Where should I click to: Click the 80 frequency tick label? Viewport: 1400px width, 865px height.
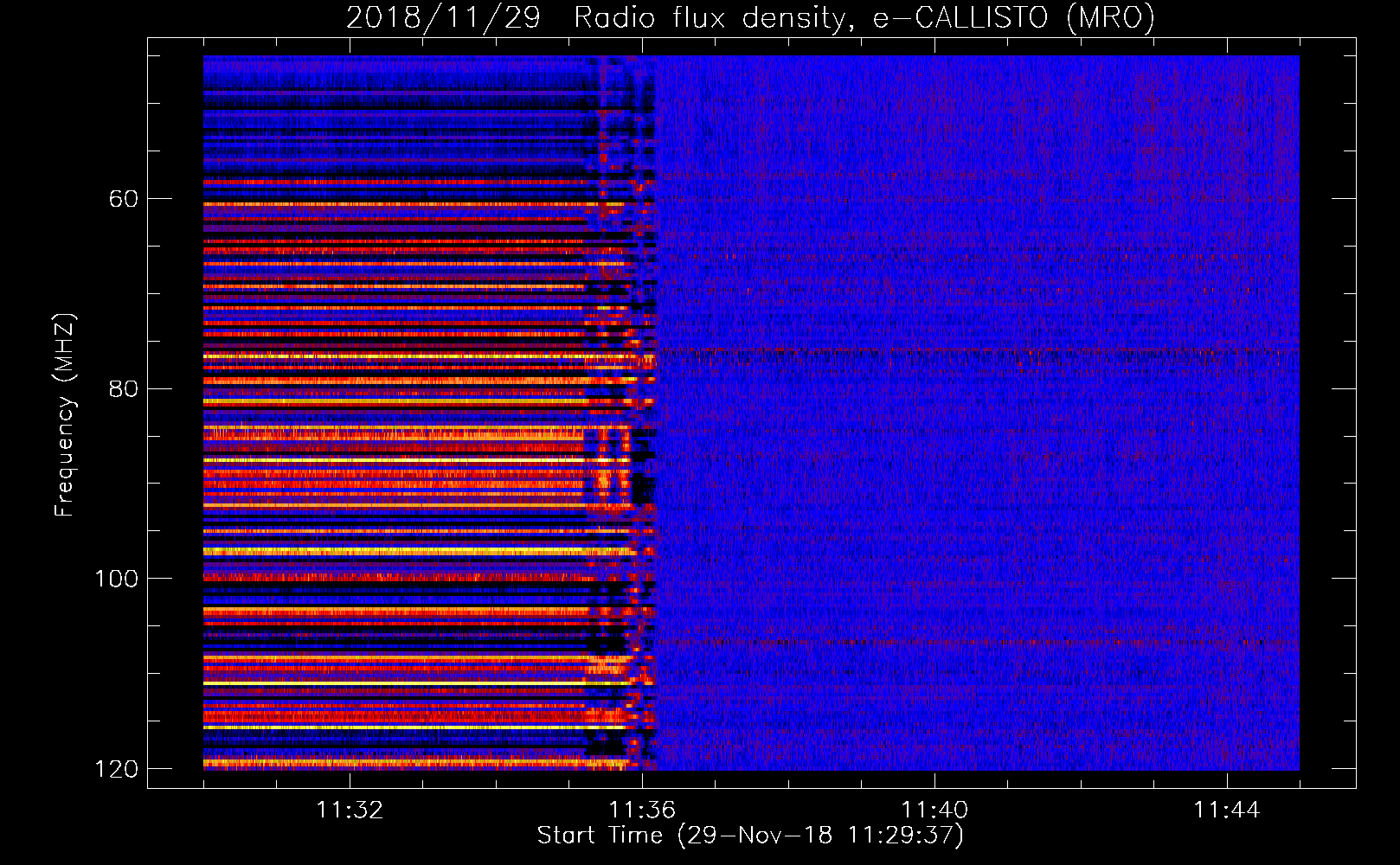tap(124, 388)
